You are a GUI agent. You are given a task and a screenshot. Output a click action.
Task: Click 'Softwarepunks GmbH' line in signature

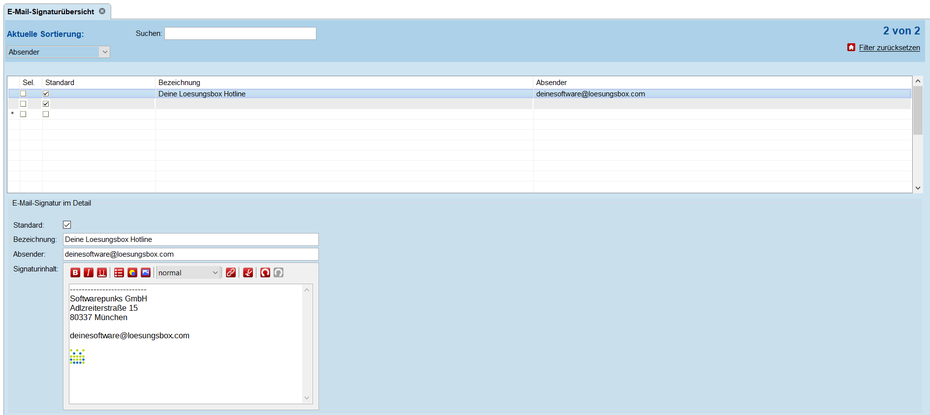tap(108, 299)
